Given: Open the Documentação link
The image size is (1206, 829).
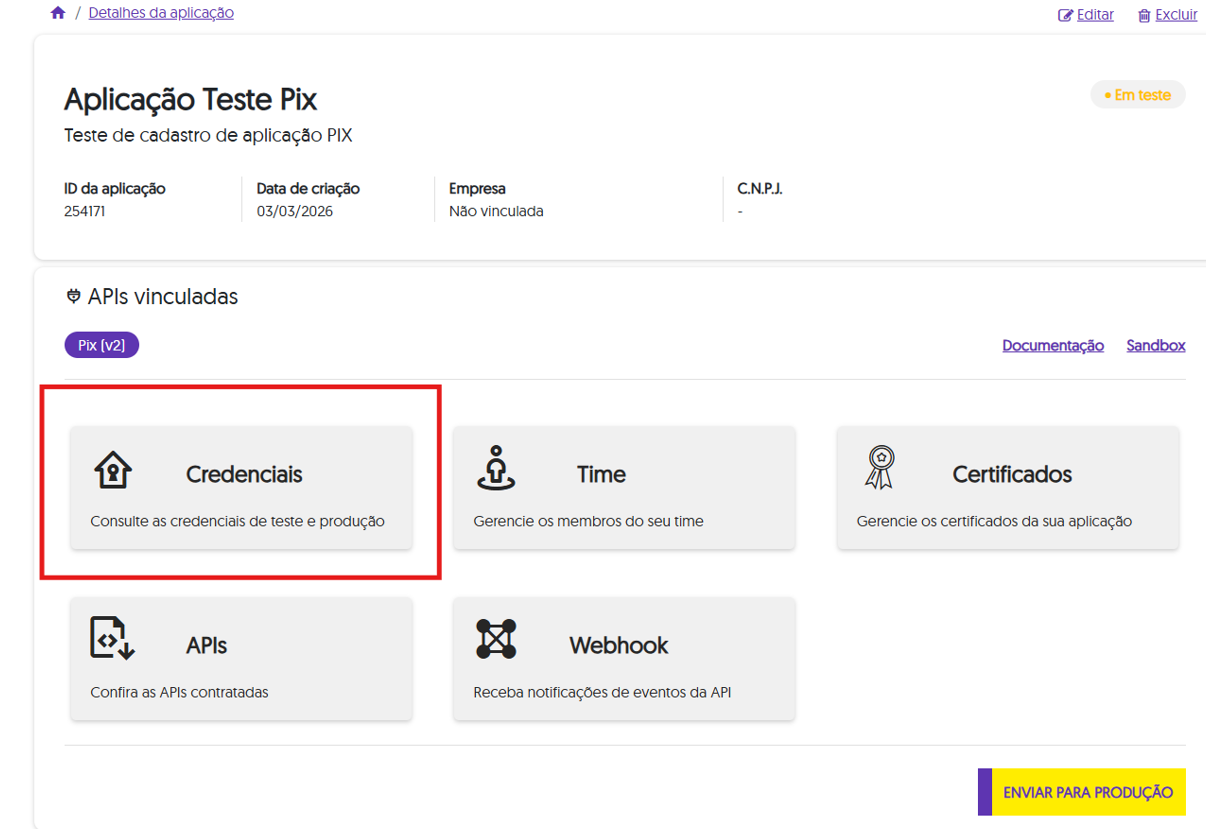Looking at the screenshot, I should pos(1053,345).
